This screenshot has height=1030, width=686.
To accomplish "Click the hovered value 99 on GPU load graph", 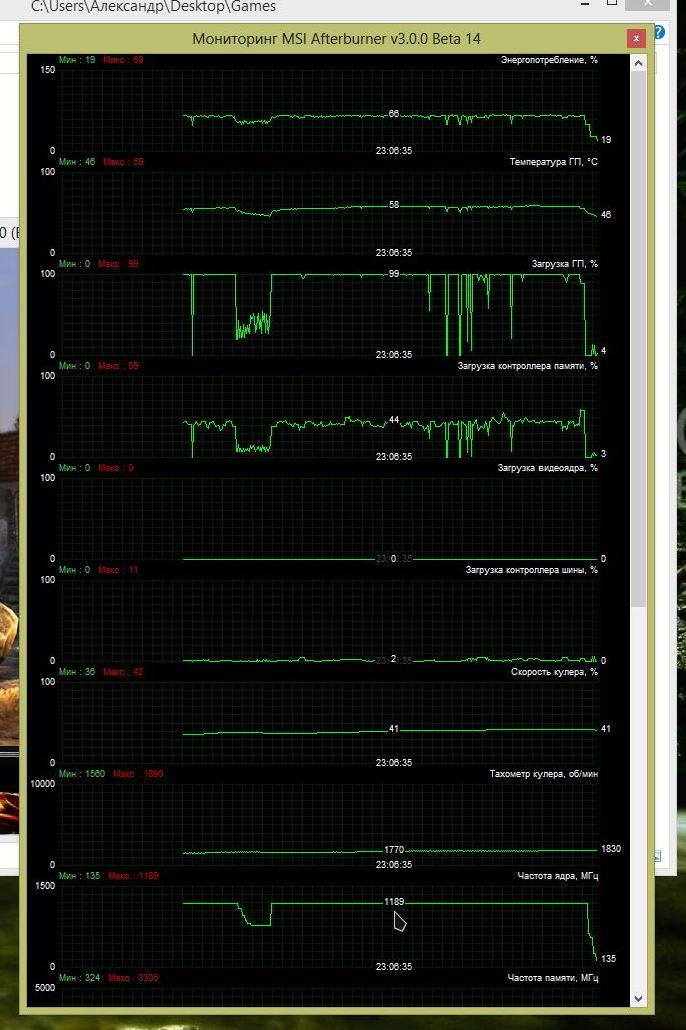I will click(394, 274).
